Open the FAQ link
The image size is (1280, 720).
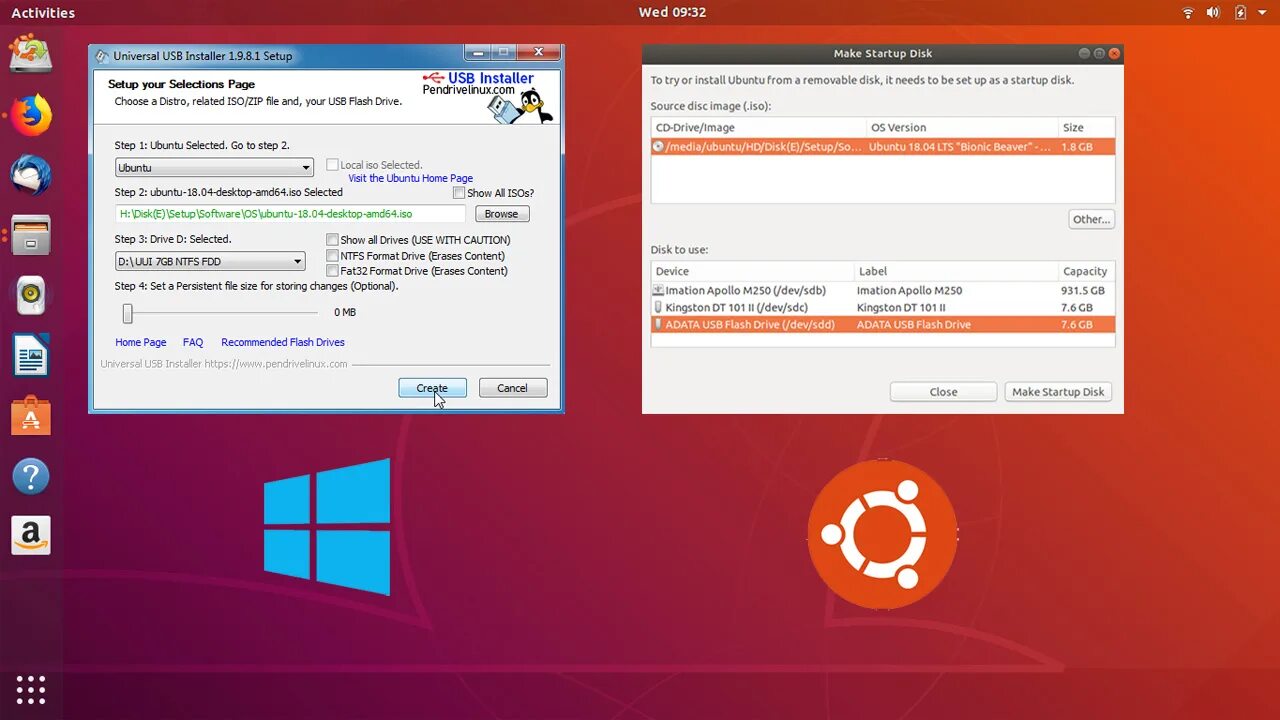click(193, 342)
